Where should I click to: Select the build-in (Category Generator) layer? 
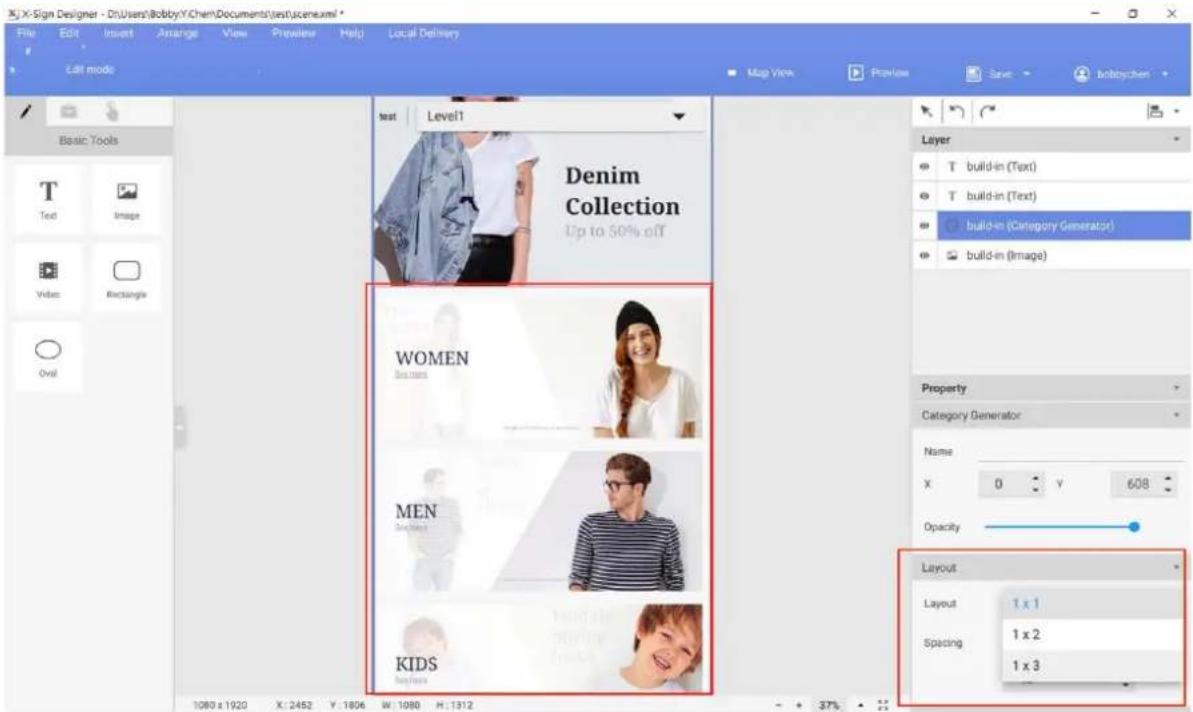(x=1063, y=226)
